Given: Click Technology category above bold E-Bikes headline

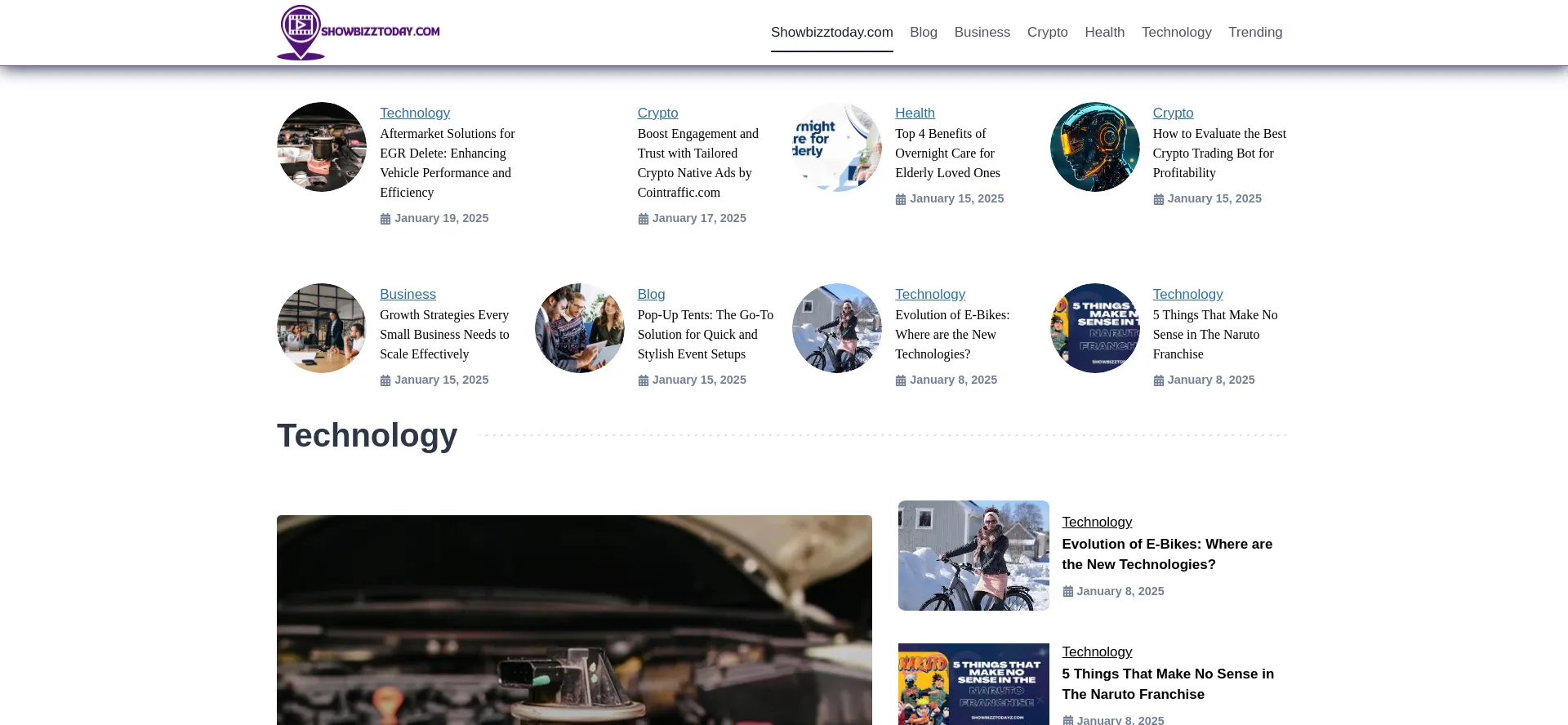Looking at the screenshot, I should (x=1097, y=522).
